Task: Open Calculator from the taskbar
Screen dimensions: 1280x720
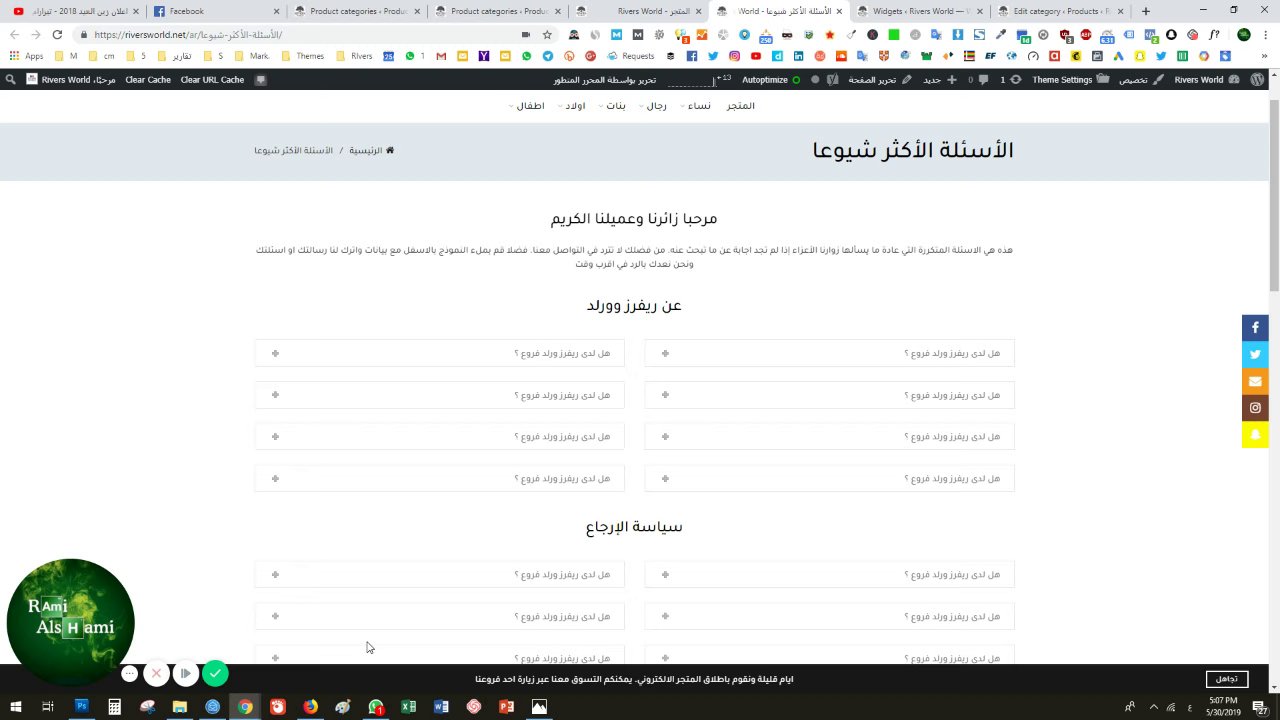Action: (114, 706)
